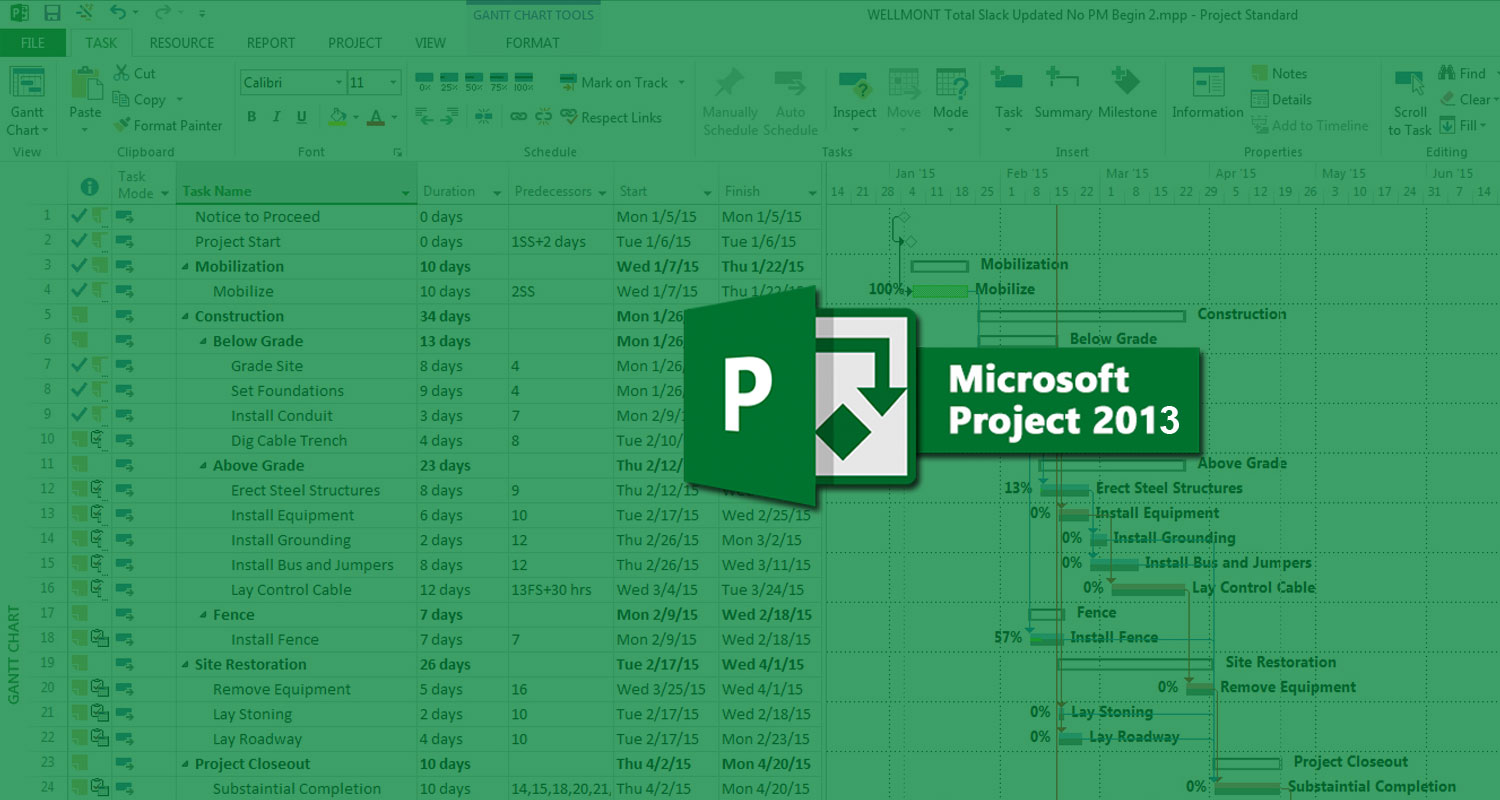Open the task Mode button
Screen dimensions: 1500x800
click(951, 102)
